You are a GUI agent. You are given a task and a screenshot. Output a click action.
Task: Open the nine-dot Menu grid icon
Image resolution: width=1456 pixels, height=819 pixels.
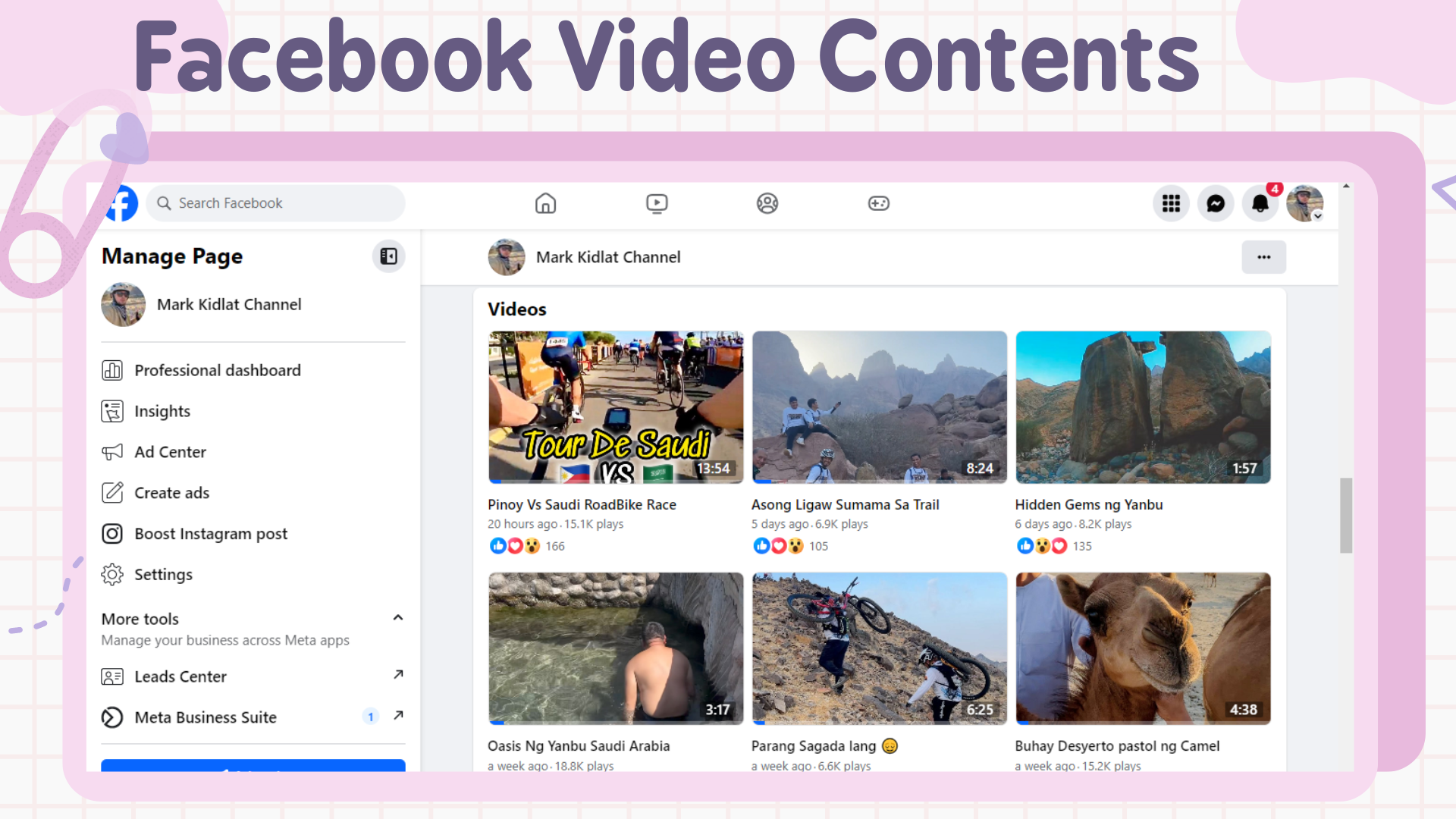[x=1171, y=203]
